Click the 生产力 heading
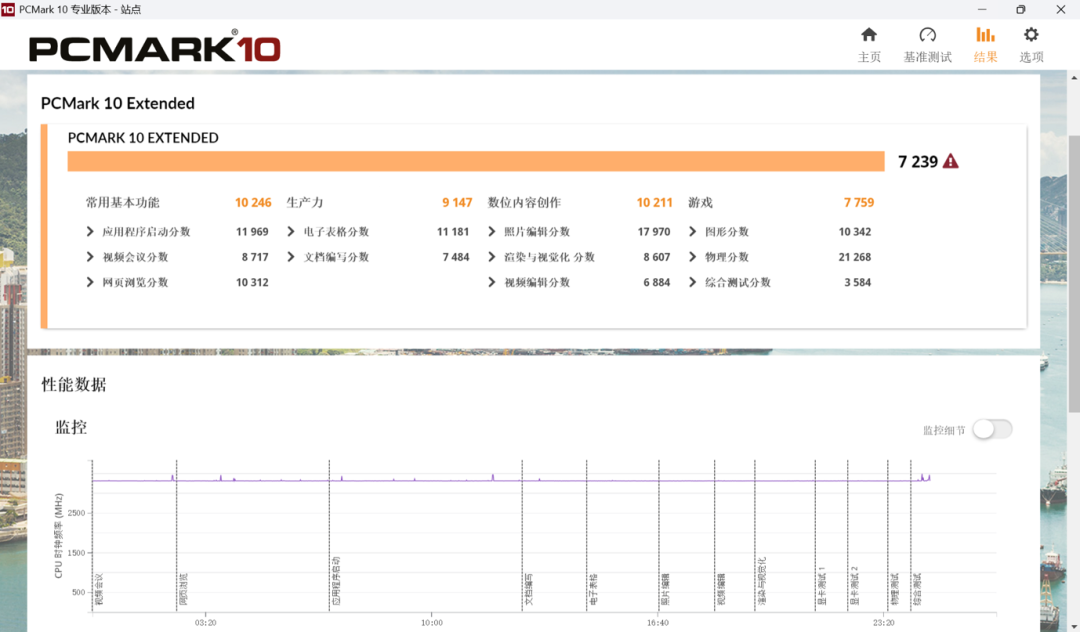The image size is (1080, 632). (304, 202)
